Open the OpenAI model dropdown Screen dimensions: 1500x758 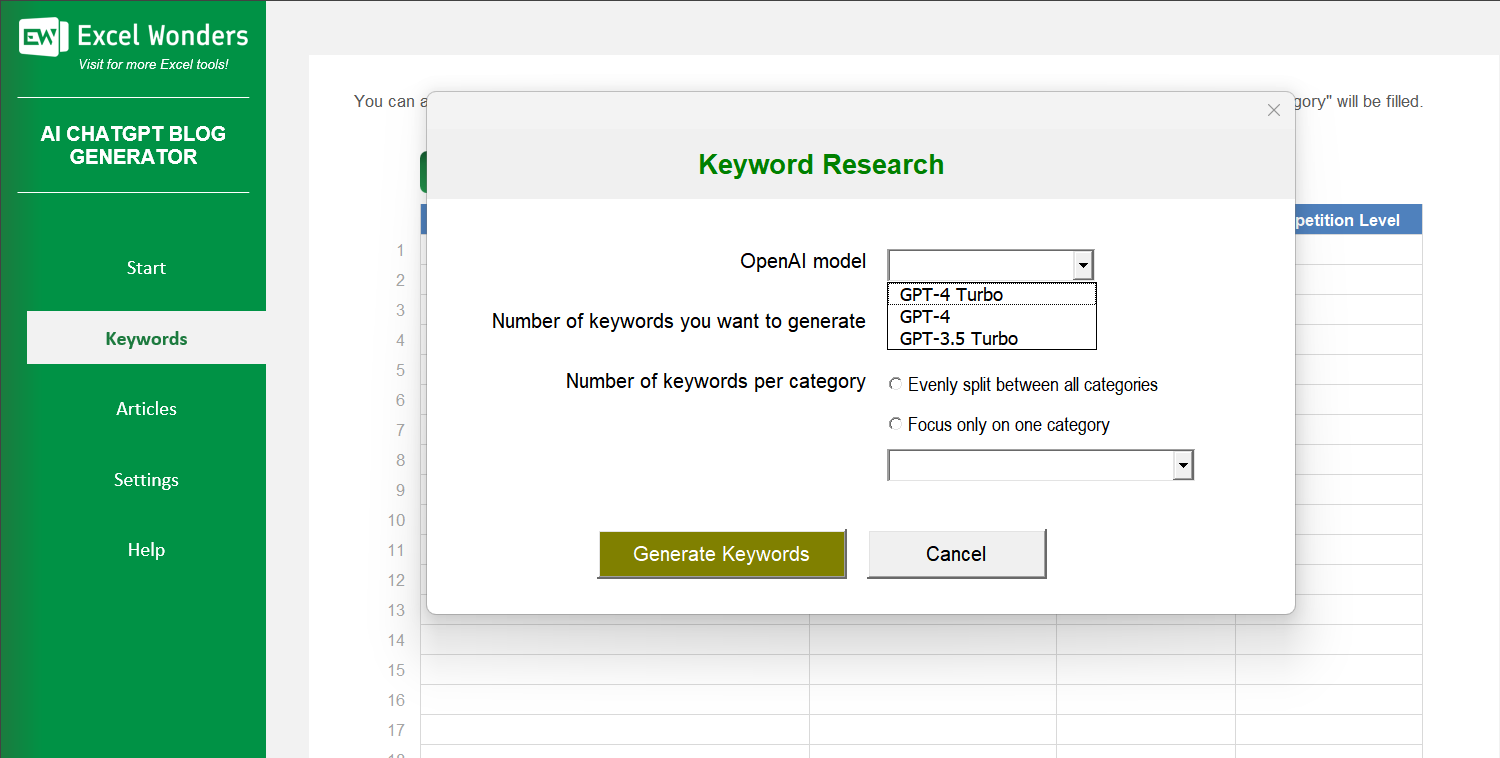coord(1082,264)
